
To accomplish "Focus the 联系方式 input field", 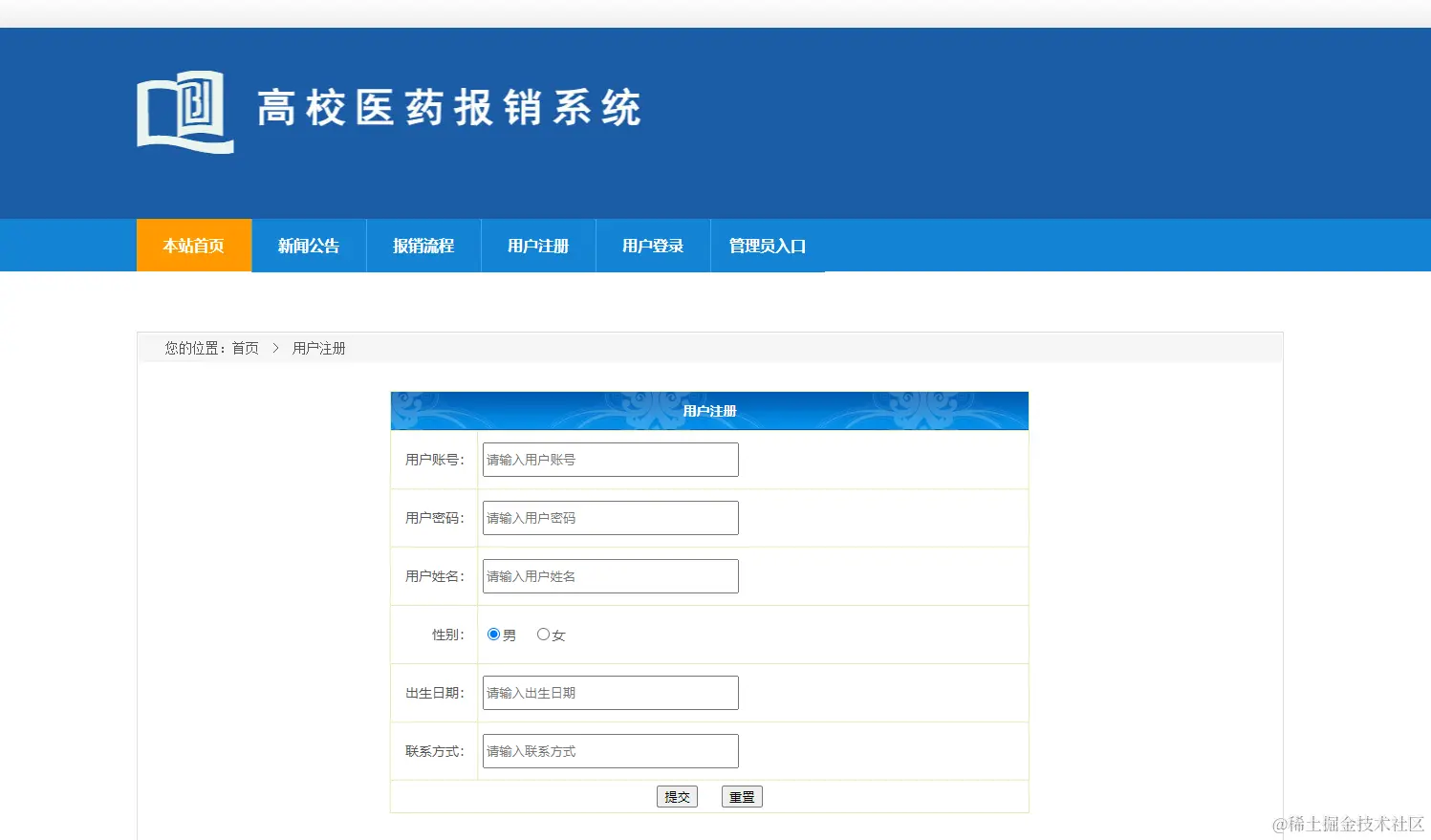I will [611, 751].
